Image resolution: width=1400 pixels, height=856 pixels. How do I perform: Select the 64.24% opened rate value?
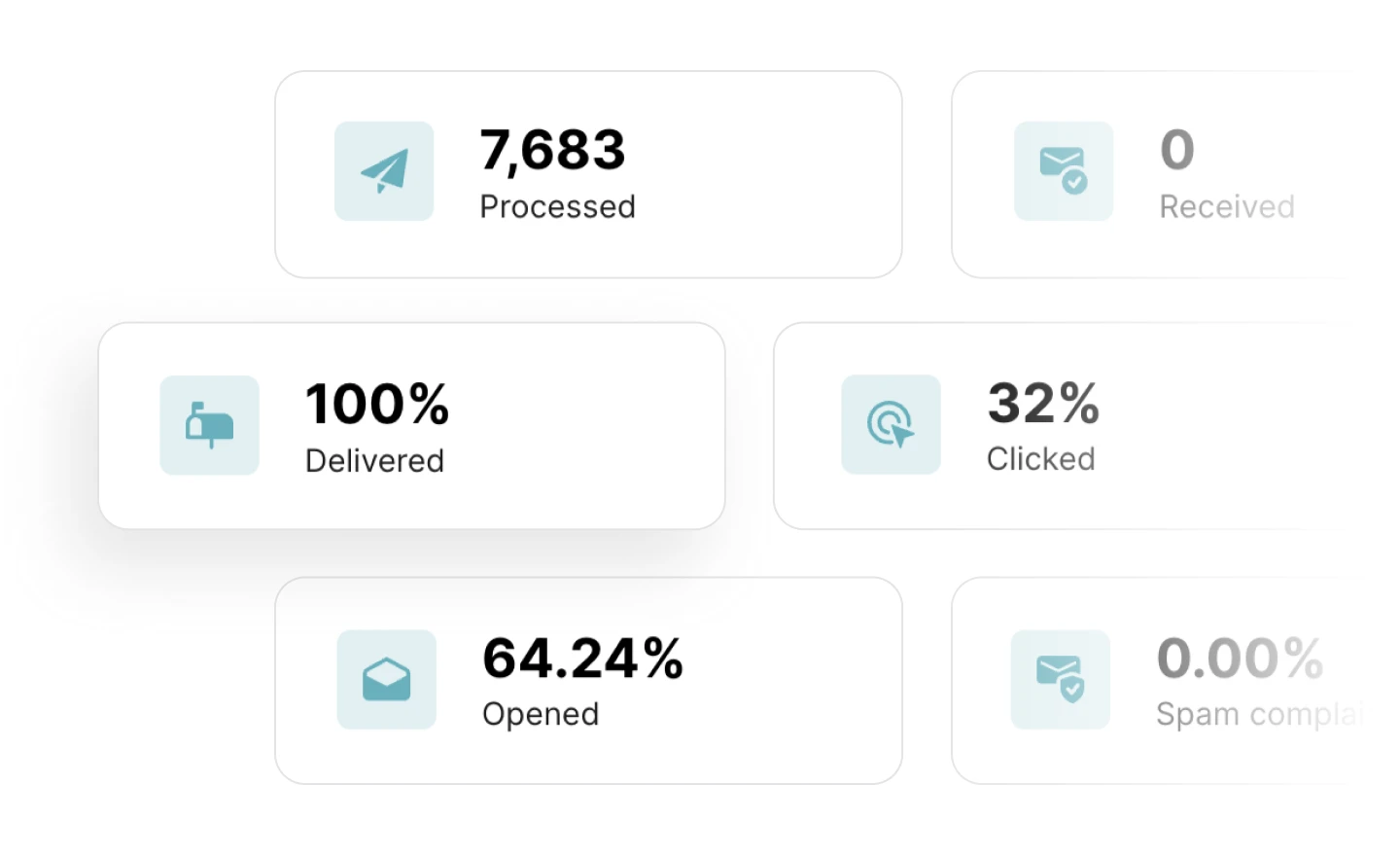click(582, 658)
